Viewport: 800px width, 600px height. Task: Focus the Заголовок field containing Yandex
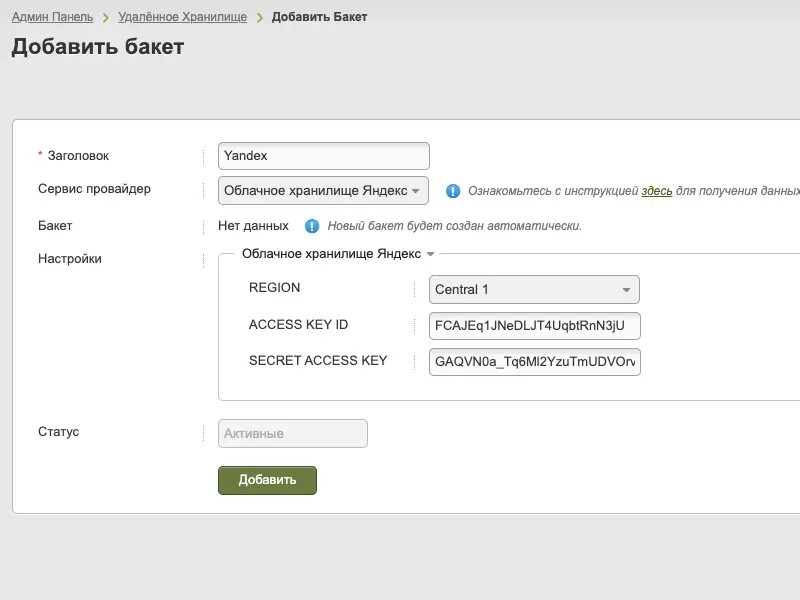323,156
